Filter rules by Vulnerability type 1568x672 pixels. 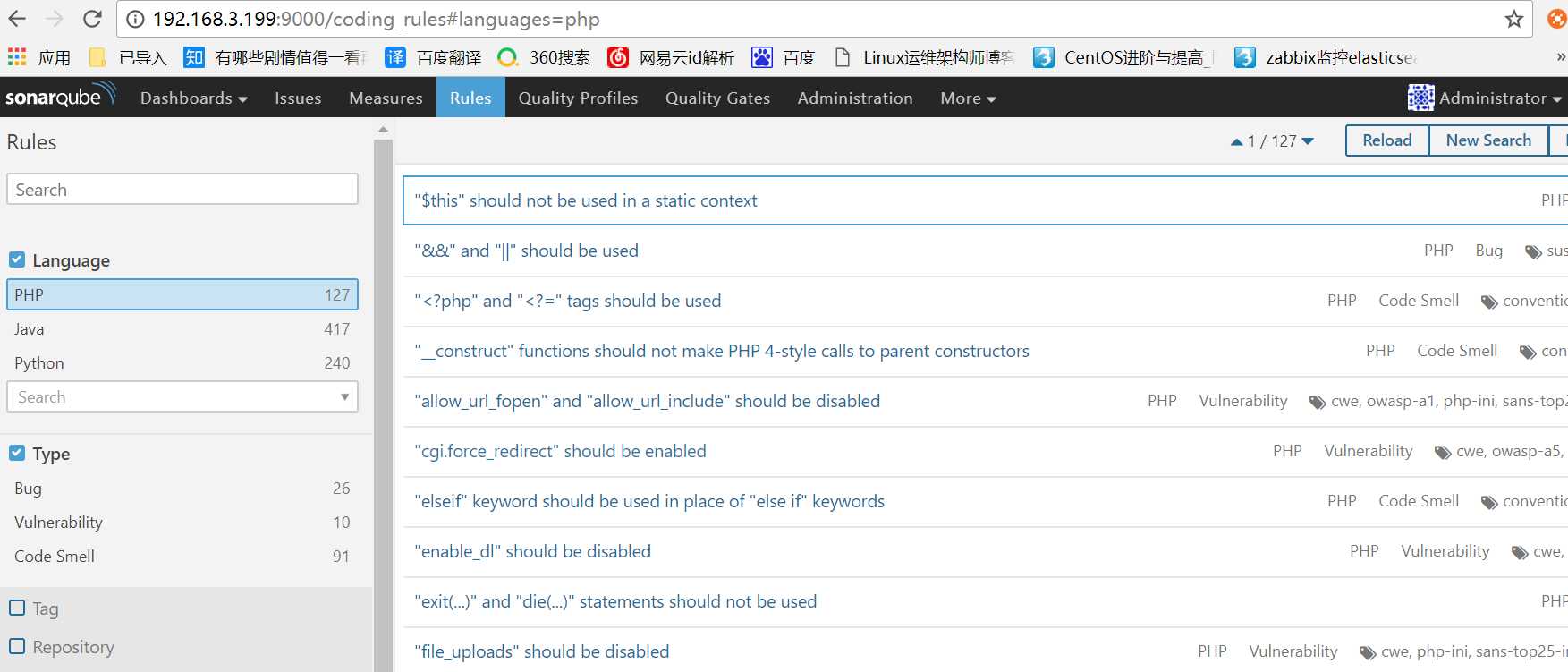(182, 522)
